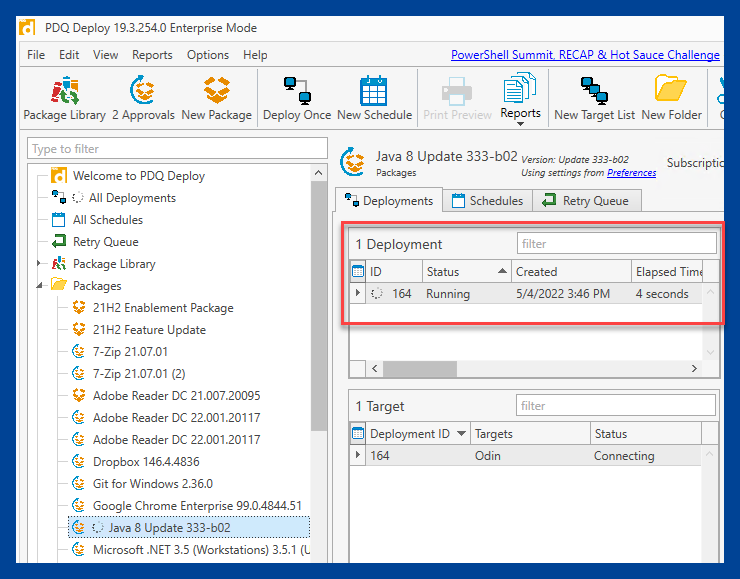Select 21H2 Feature Update package icon
This screenshot has width=740, height=579.
click(79, 329)
